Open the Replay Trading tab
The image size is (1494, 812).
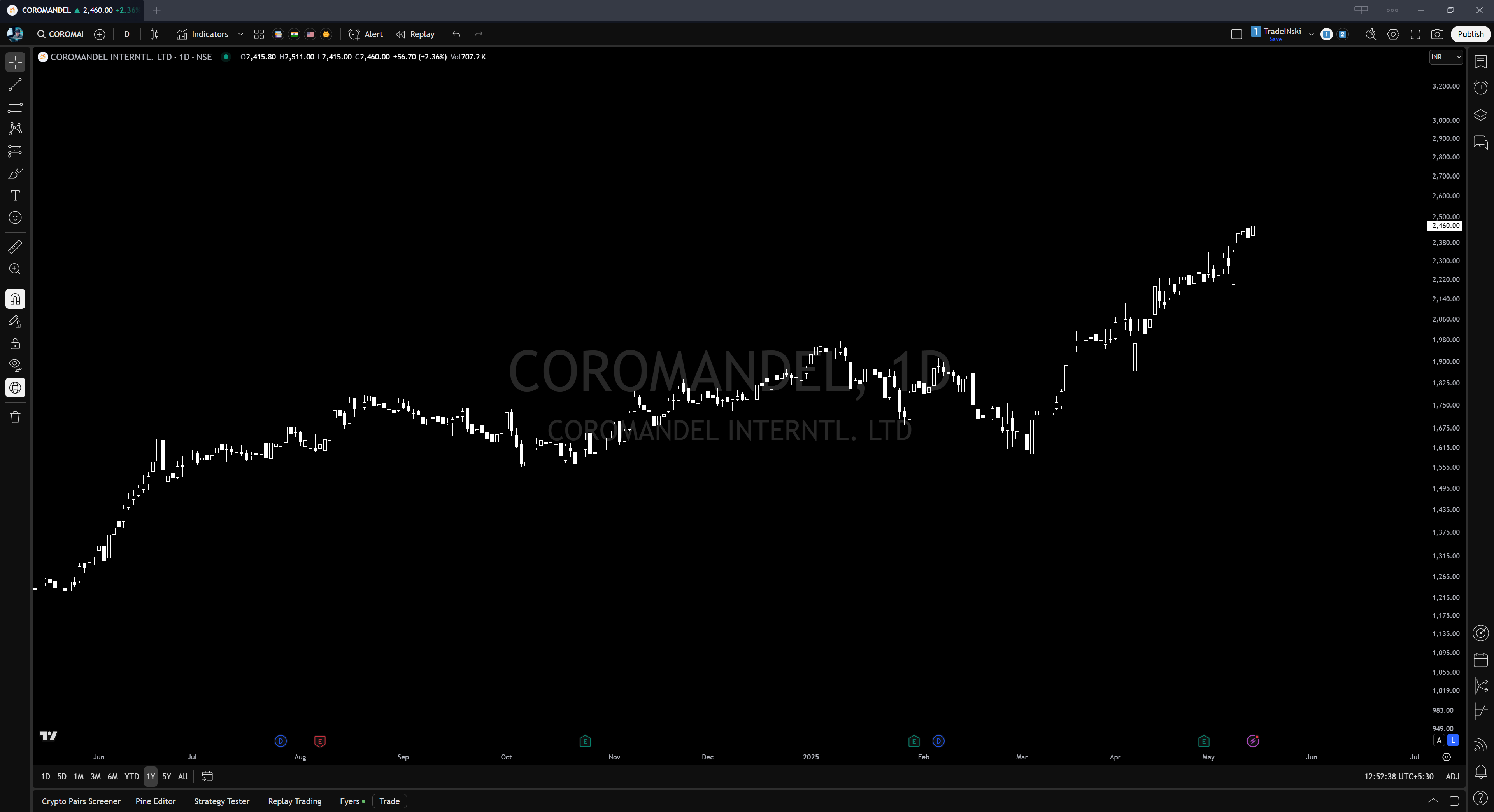pyautogui.click(x=295, y=801)
